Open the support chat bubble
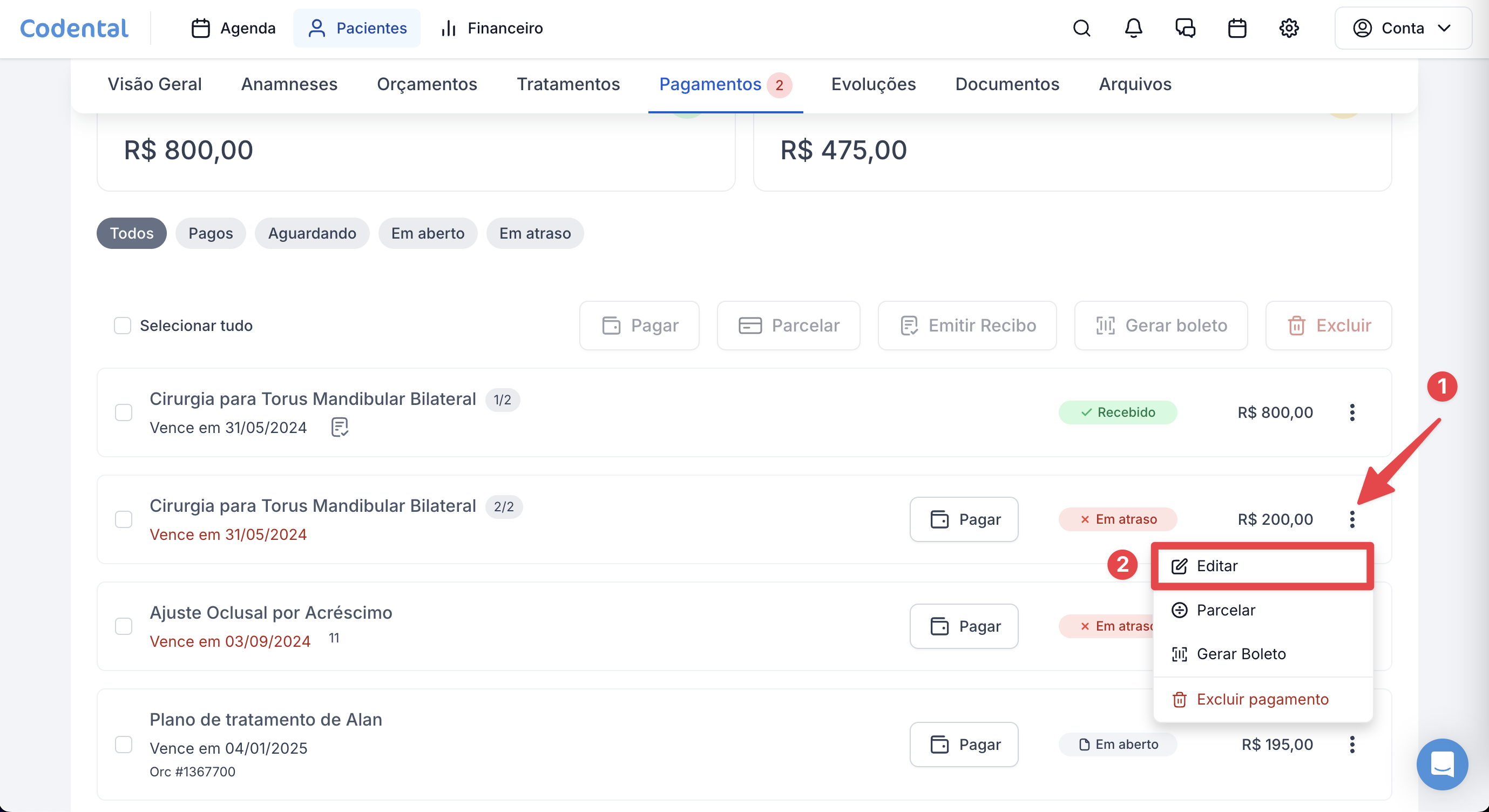The height and width of the screenshot is (812, 1489). click(x=1441, y=764)
